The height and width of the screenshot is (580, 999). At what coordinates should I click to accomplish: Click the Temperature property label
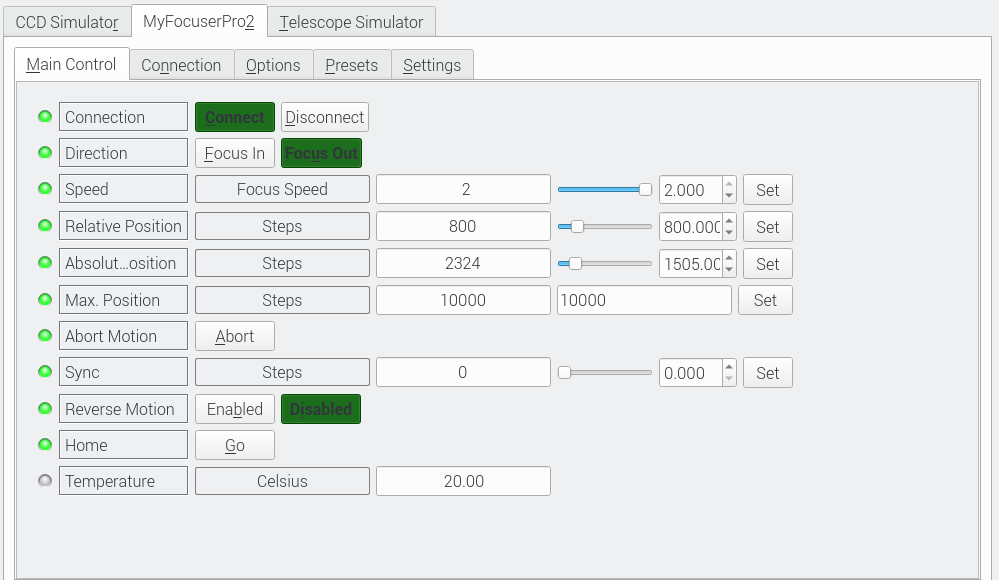124,481
